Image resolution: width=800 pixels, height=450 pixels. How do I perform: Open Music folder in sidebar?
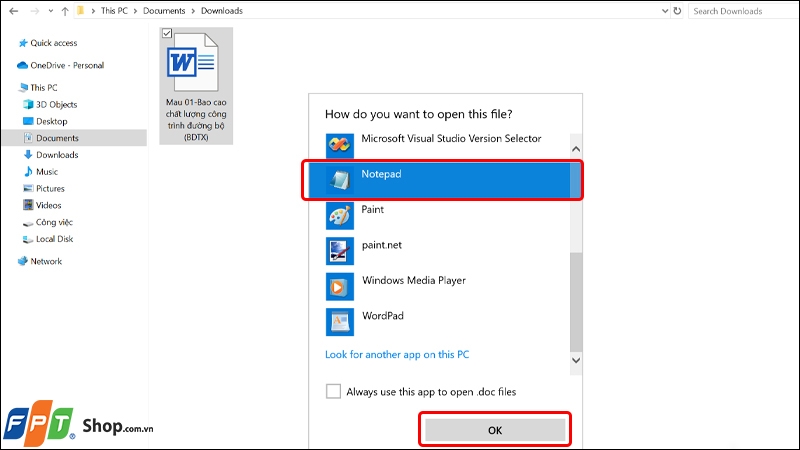coord(47,171)
